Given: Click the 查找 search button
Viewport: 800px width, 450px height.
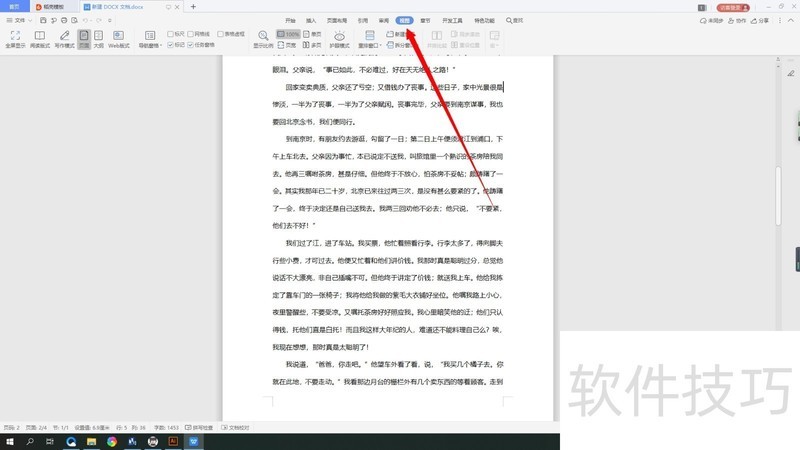Looking at the screenshot, I should [514, 21].
